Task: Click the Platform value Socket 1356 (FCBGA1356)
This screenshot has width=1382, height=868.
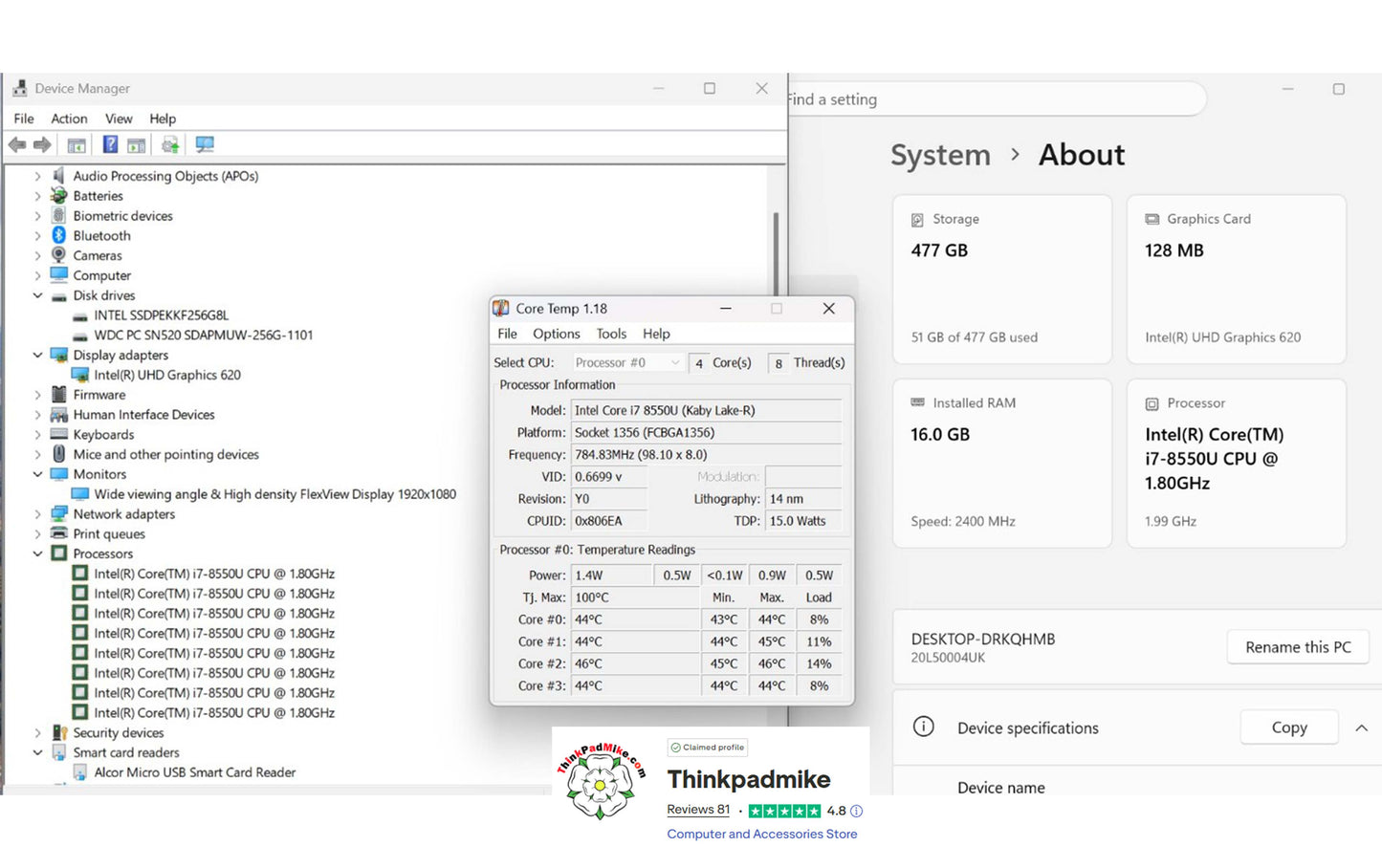Action: point(706,432)
